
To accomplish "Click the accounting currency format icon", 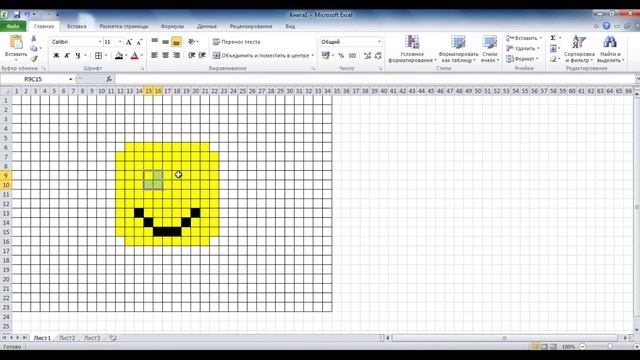I will coord(325,55).
